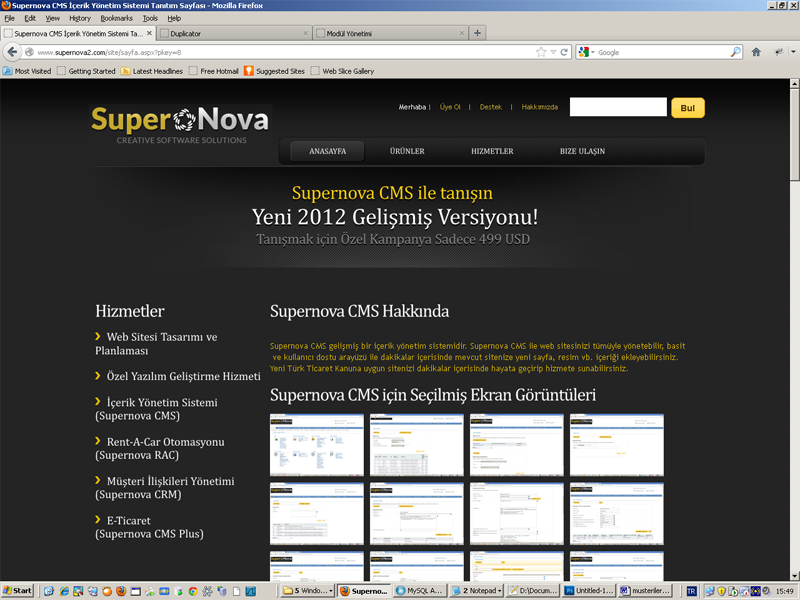Open the Photoshop Untitled-1 taskbar button
The height and width of the screenshot is (600, 800).
point(589,591)
